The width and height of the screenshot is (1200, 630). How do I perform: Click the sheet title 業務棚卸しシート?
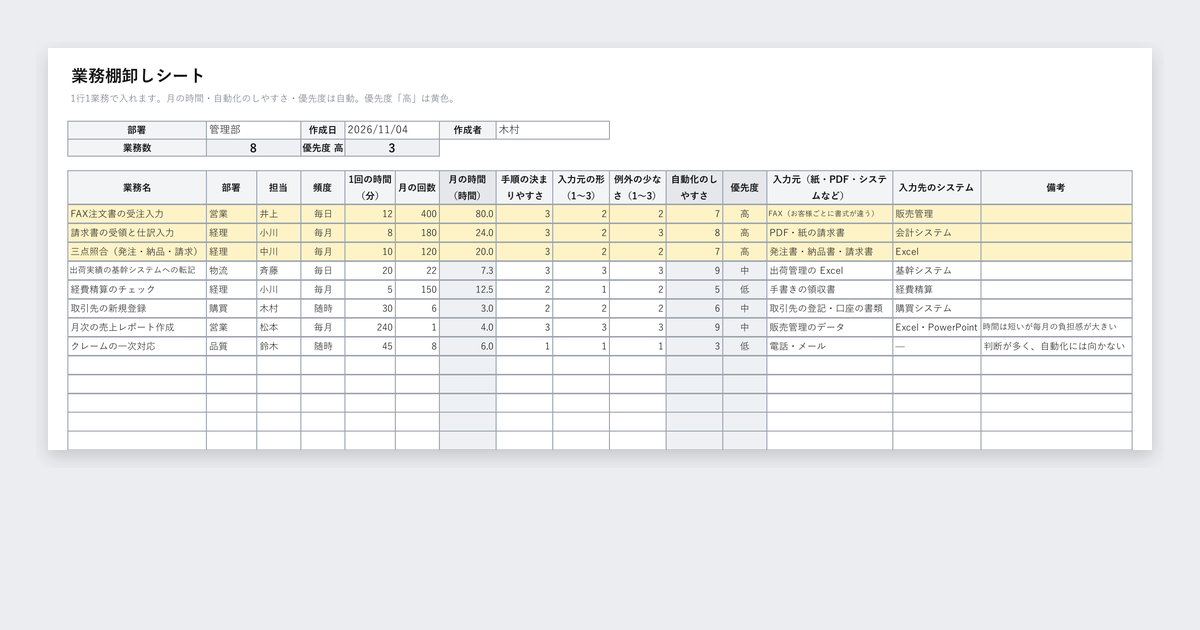tap(138, 76)
